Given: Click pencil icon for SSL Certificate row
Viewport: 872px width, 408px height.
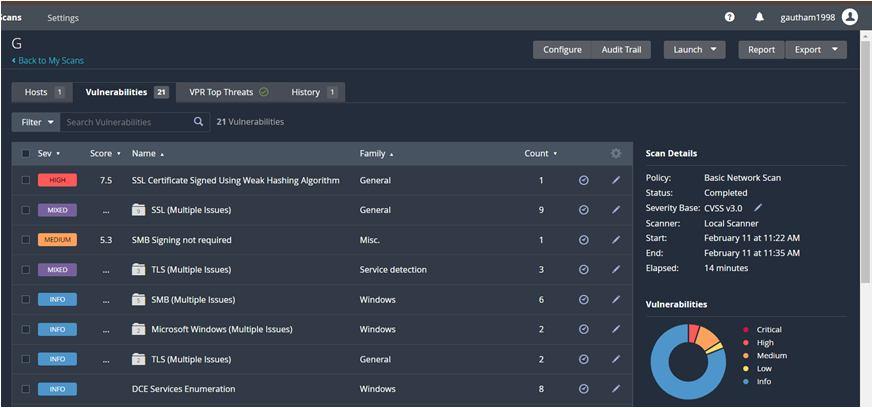Looking at the screenshot, I should pos(616,180).
